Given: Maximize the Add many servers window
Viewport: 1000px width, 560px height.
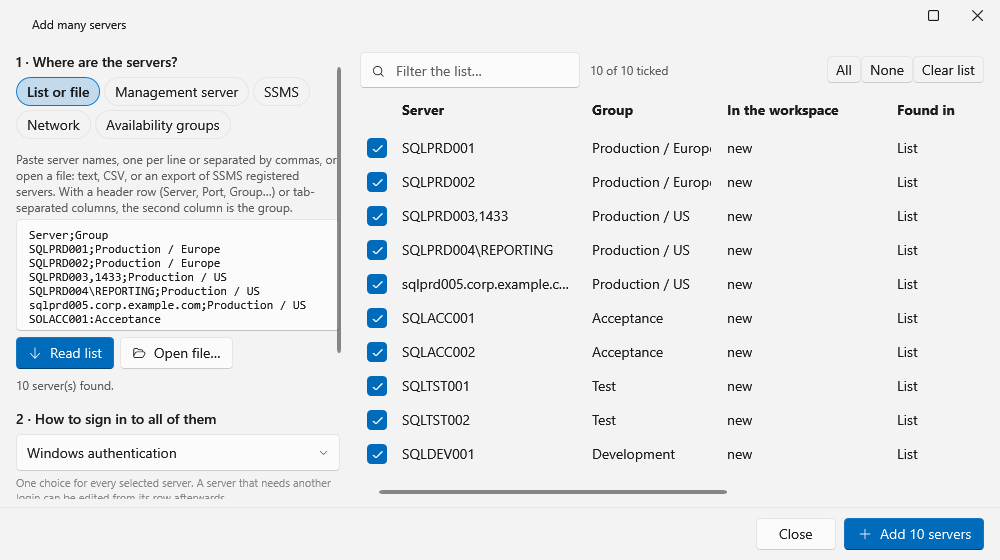Looking at the screenshot, I should [x=933, y=15].
